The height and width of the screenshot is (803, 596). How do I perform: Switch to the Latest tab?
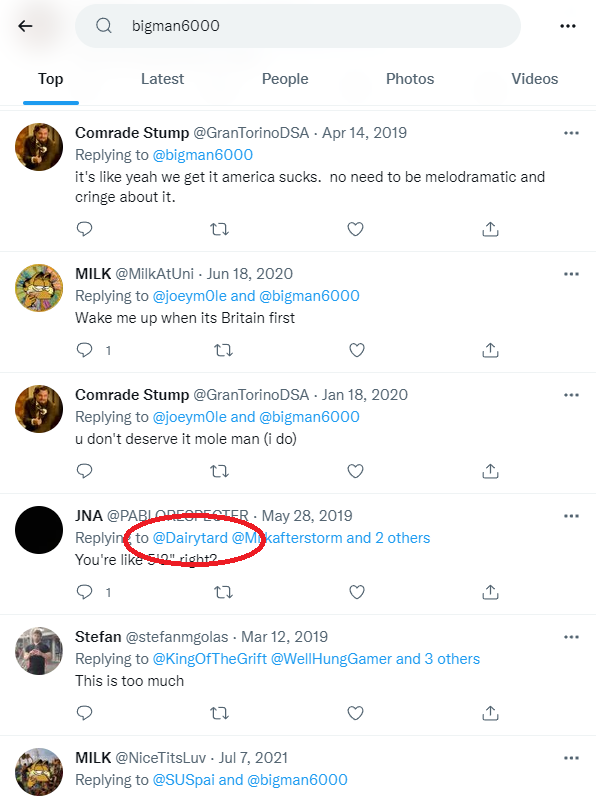pos(162,79)
